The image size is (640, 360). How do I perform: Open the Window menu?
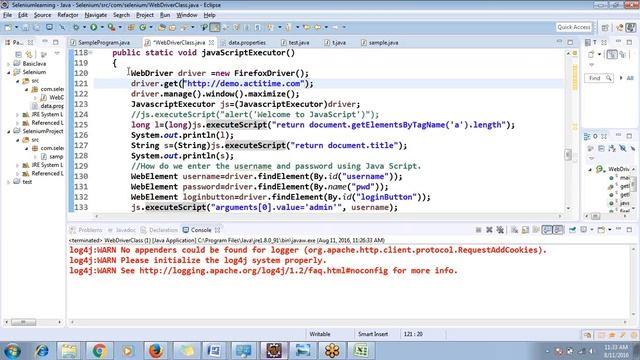187,15
